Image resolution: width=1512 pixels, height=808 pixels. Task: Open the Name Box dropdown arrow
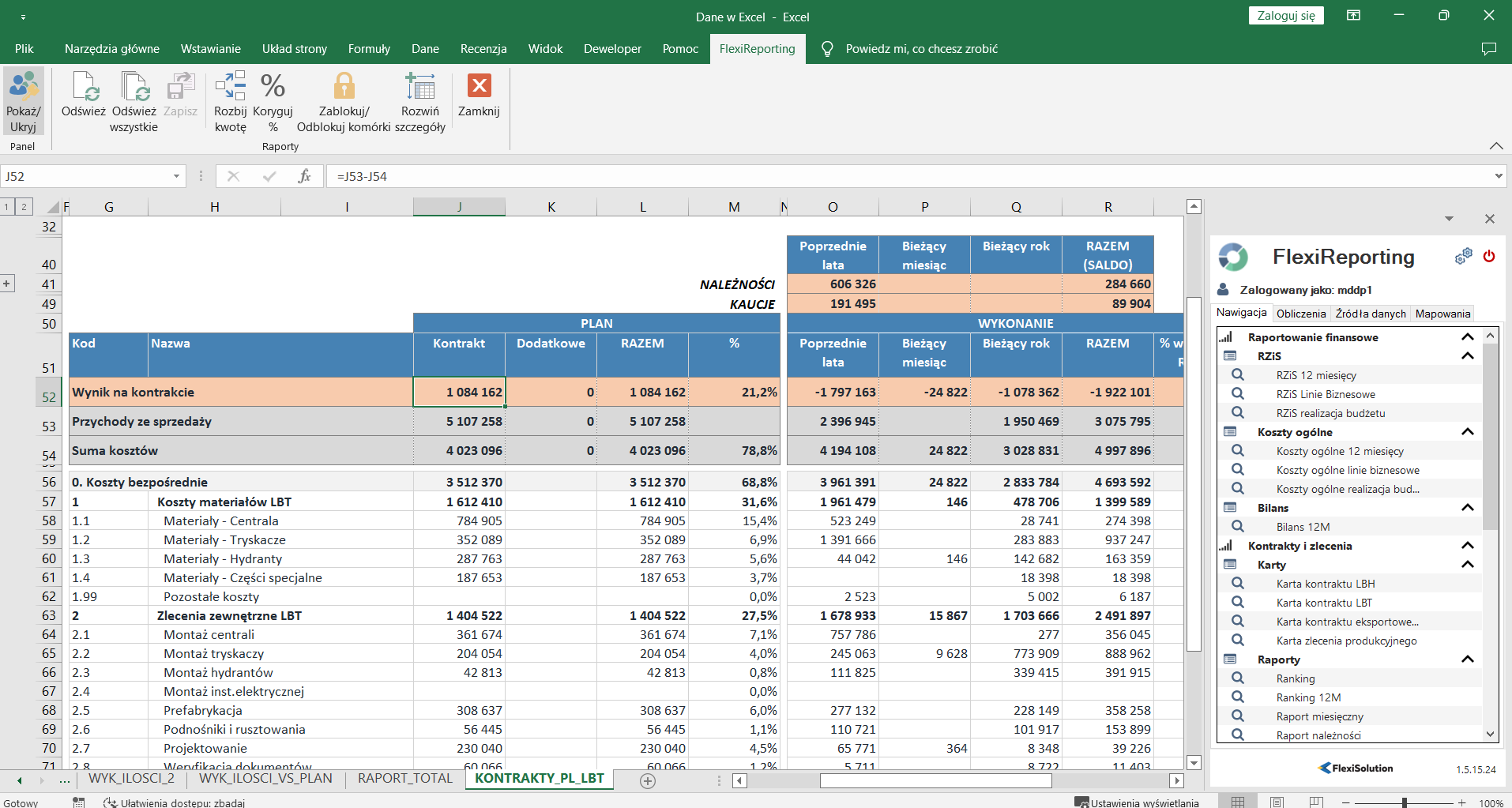(x=176, y=176)
